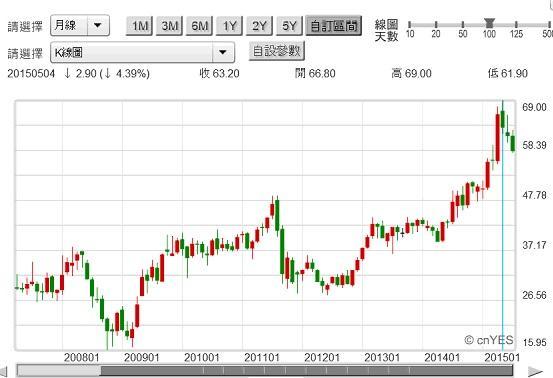Select the 6M range button
The width and height of the screenshot is (553, 378).
tap(199, 26)
